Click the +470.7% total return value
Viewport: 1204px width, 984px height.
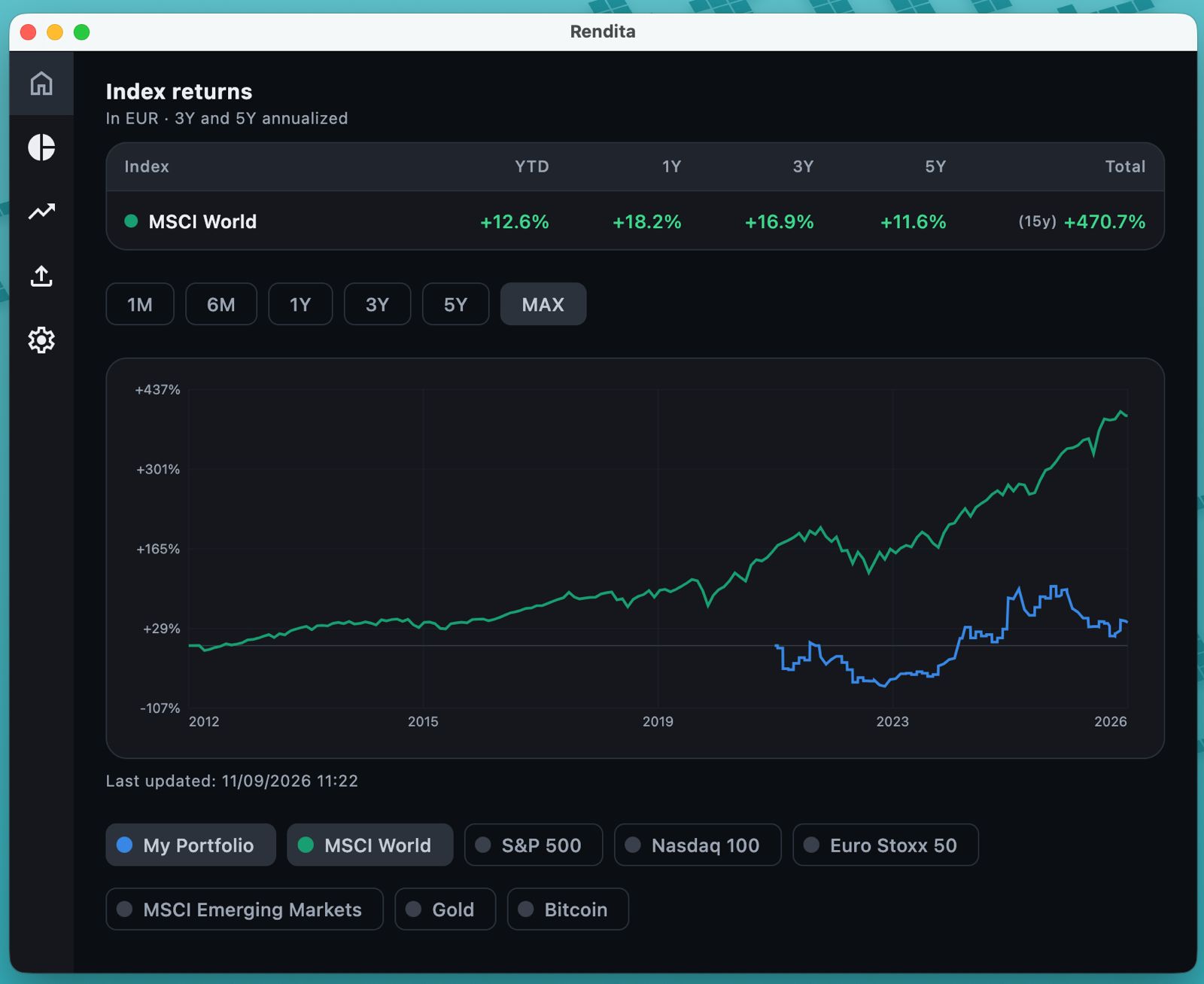click(x=1105, y=221)
